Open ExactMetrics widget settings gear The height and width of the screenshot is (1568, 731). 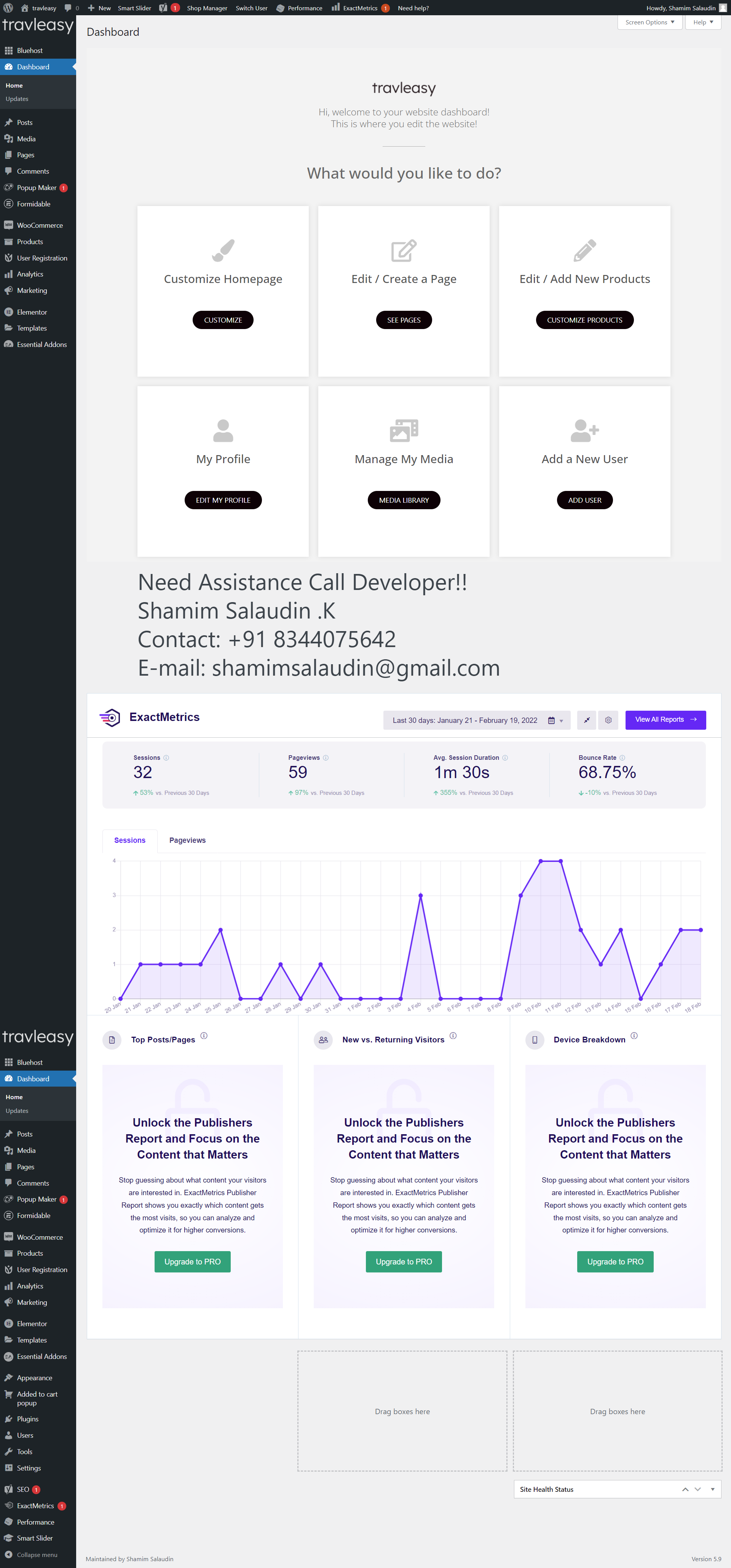tap(608, 720)
